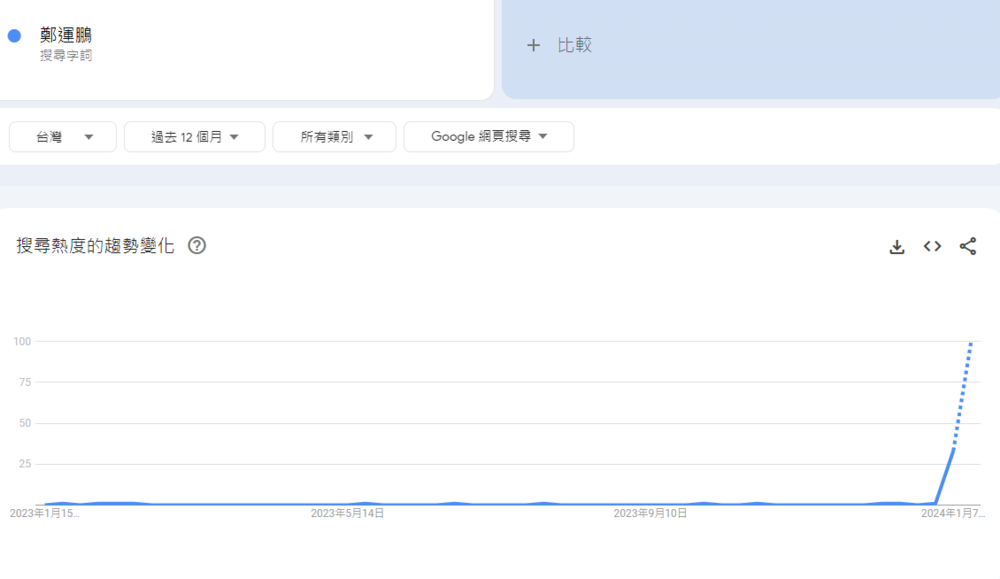
Task: Open the help question mark tooltip
Action: (196, 245)
